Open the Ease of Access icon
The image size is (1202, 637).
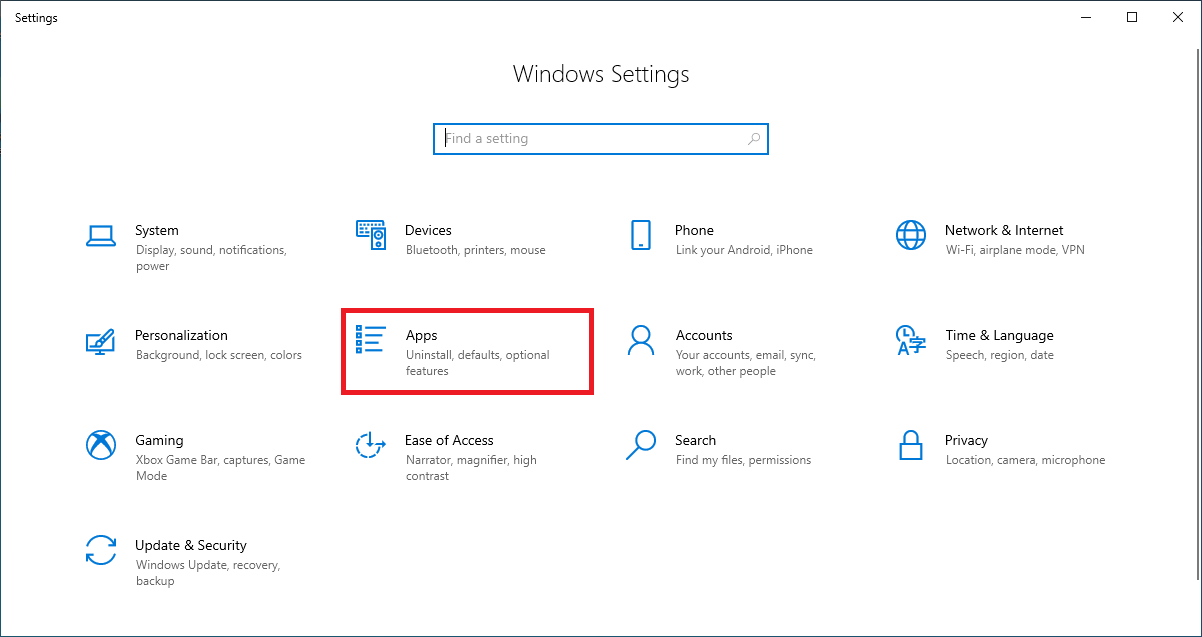coord(371,445)
